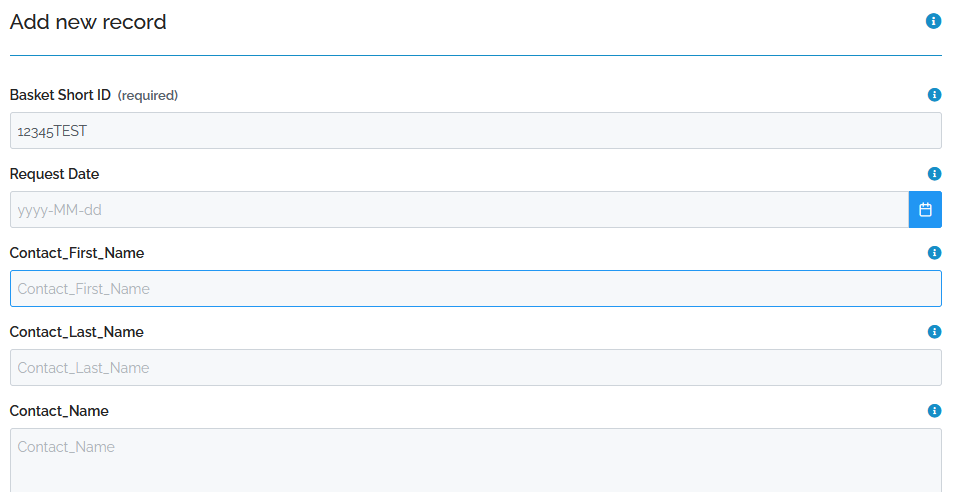View help info for Contact_Last_Name

coord(935,332)
